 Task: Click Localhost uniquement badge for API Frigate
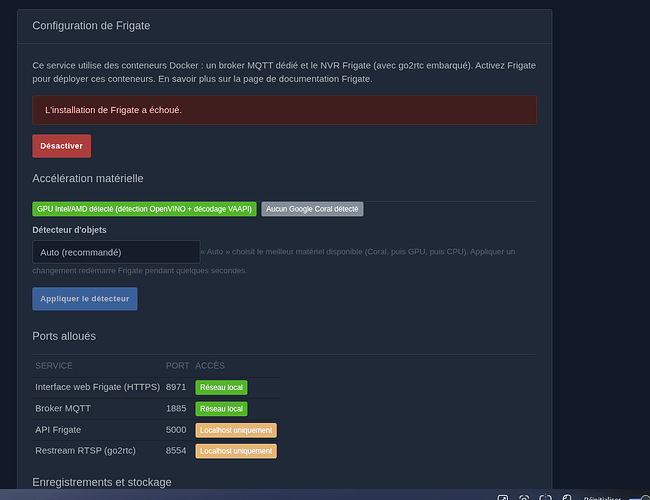[236, 430]
